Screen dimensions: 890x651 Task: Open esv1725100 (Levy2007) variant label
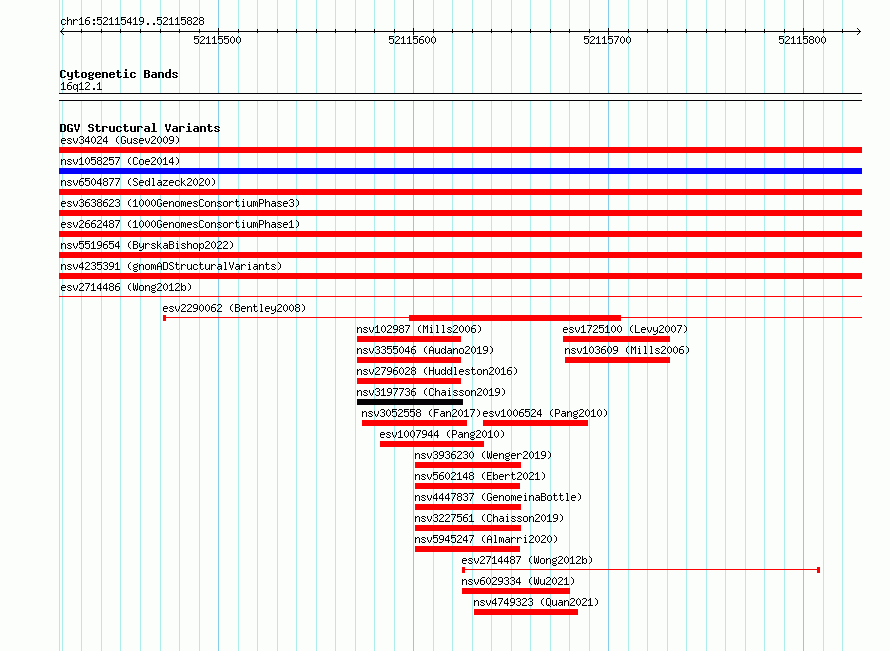pyautogui.click(x=625, y=329)
